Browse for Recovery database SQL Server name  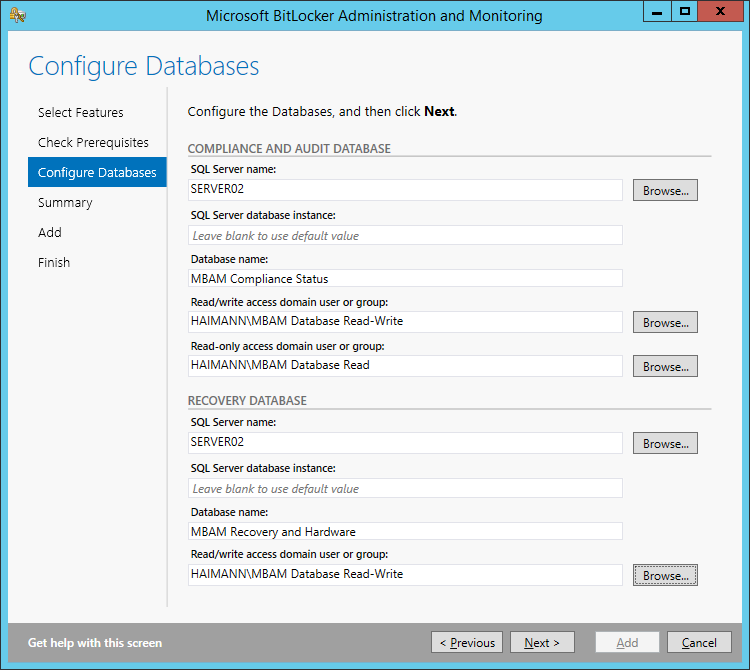(x=665, y=443)
